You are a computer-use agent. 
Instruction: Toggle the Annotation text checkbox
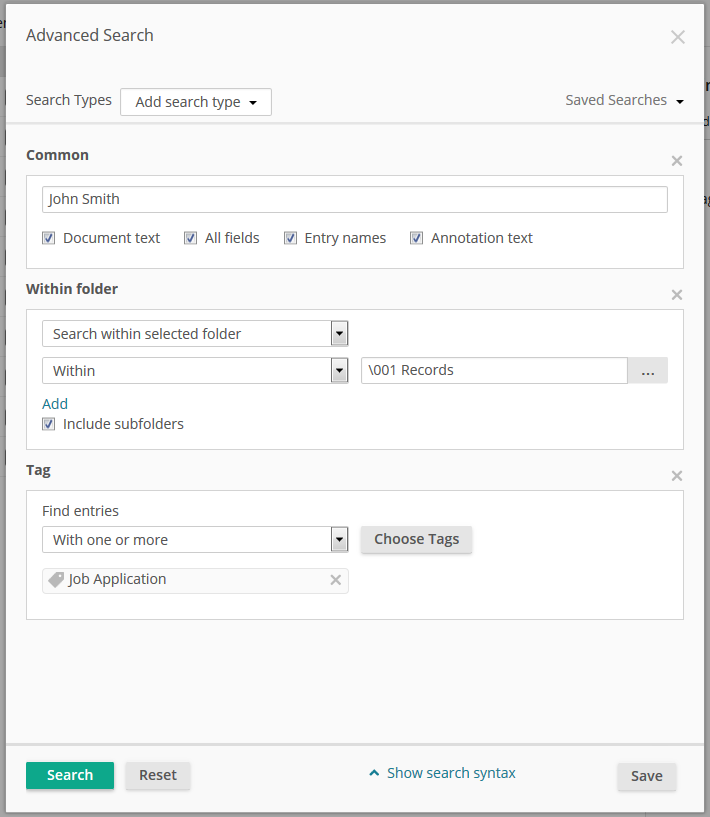pos(417,238)
